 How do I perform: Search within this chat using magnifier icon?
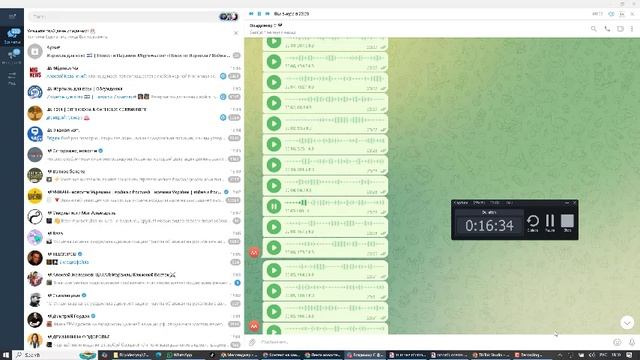pyautogui.click(x=593, y=29)
